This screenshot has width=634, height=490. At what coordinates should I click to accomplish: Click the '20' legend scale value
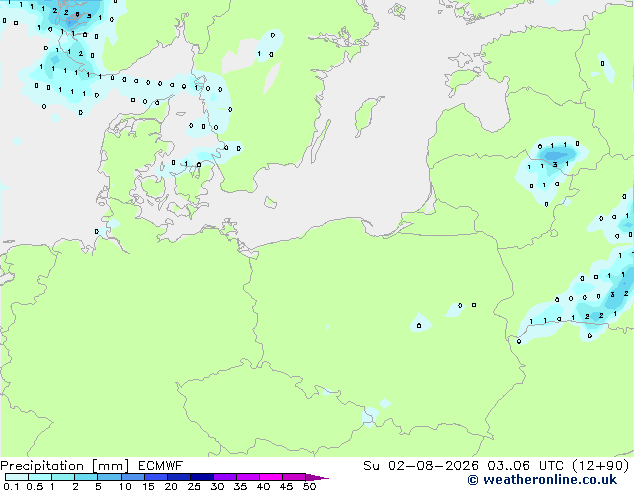pyautogui.click(x=171, y=486)
